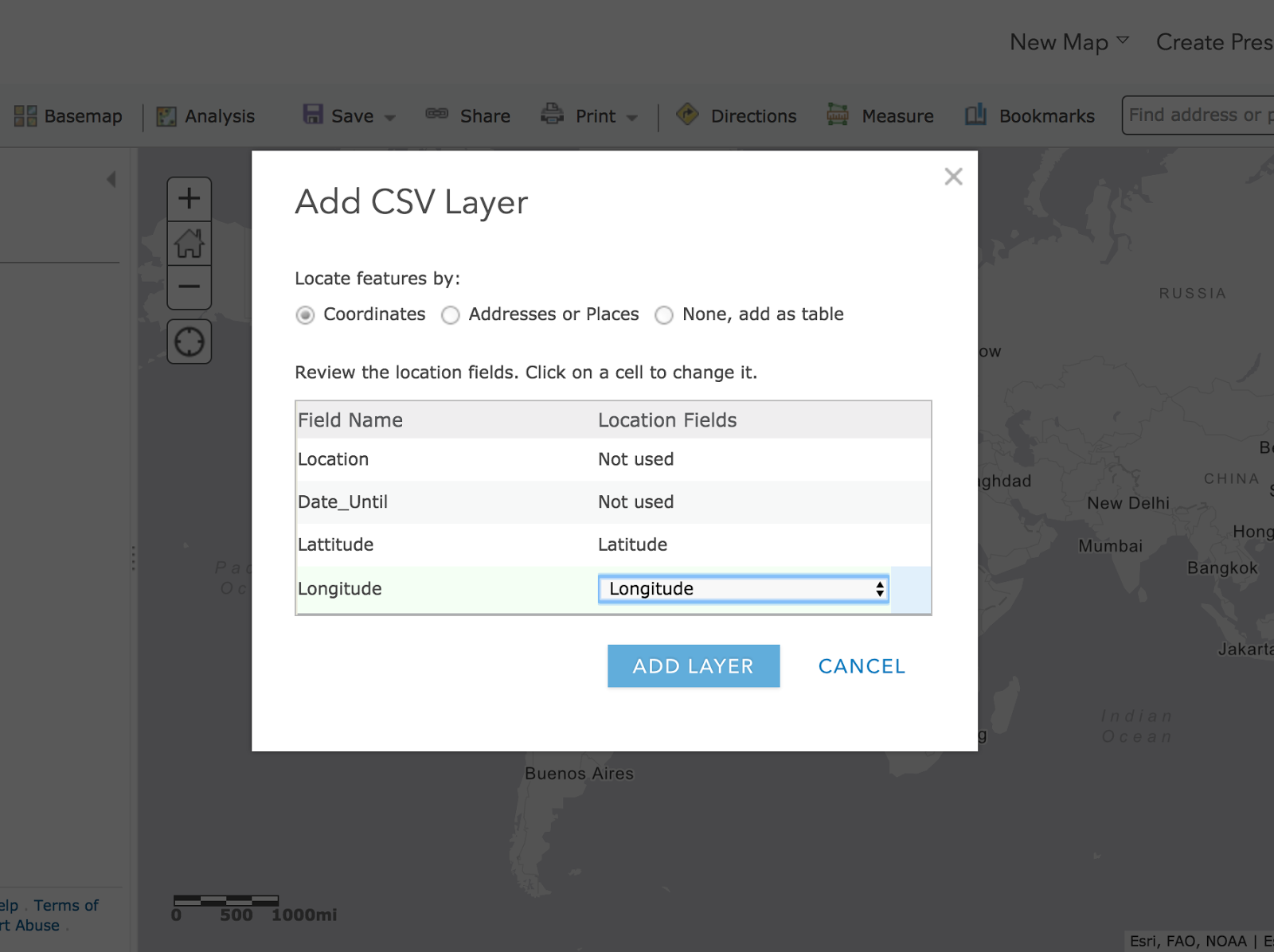The height and width of the screenshot is (952, 1274).
Task: Click the side panel resize handle dots
Action: tap(133, 558)
